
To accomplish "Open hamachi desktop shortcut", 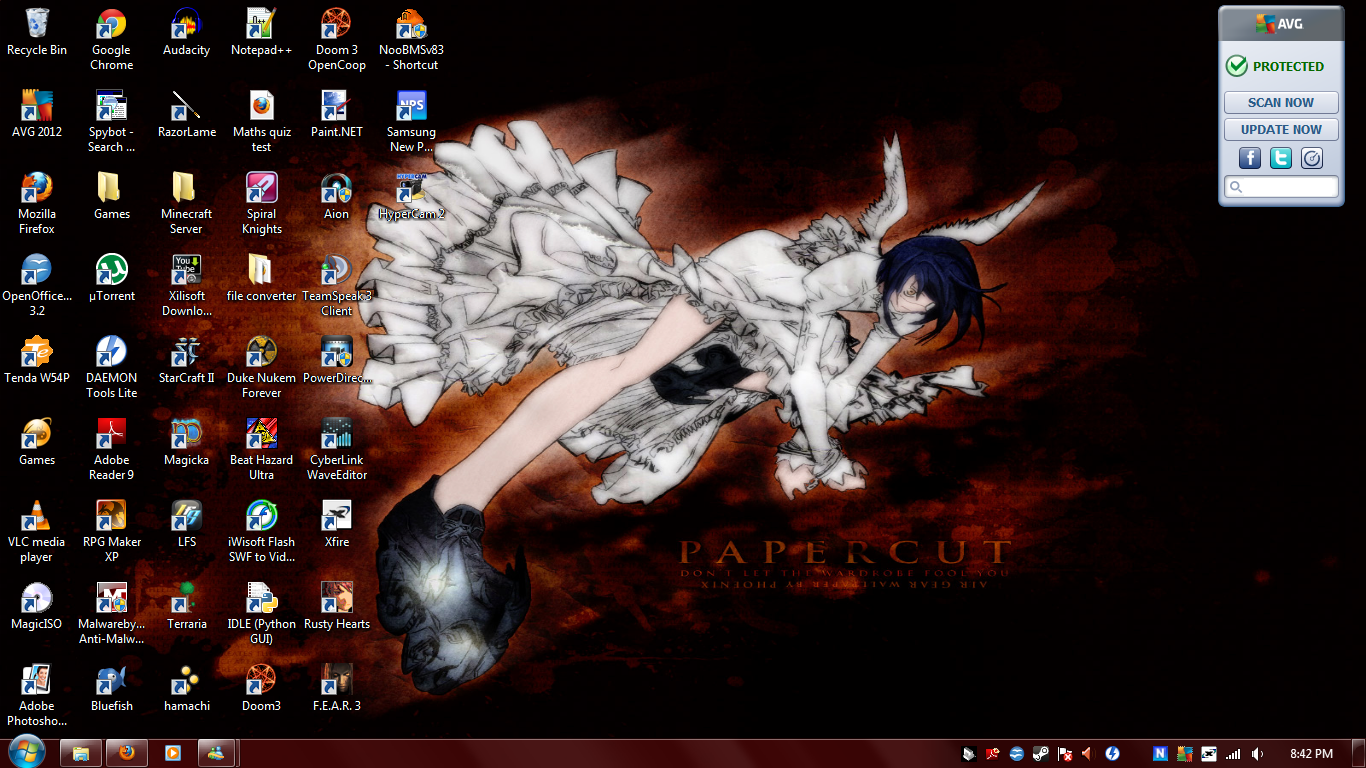I will 186,688.
